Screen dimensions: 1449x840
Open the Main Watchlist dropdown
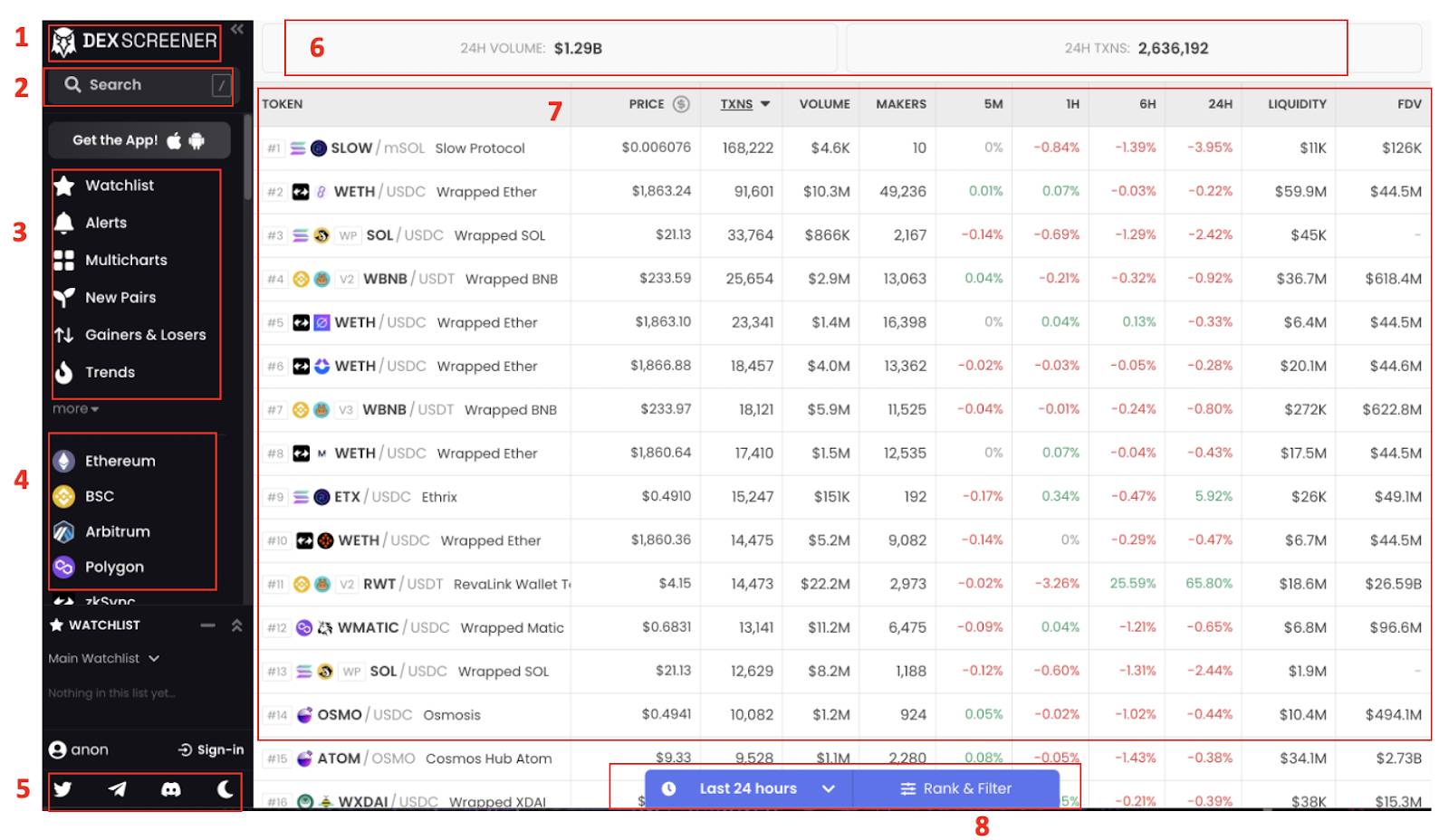(x=104, y=658)
